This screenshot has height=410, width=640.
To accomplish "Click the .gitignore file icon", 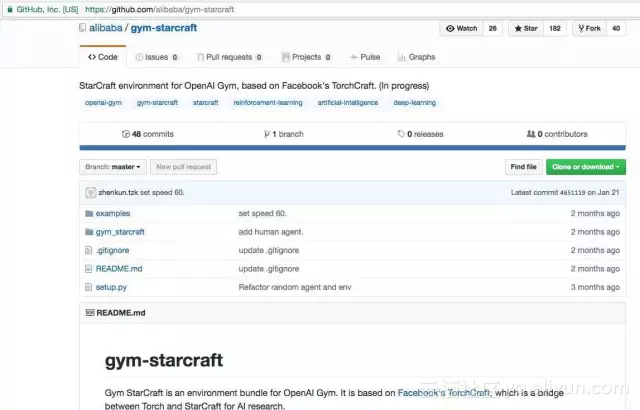I will [x=89, y=250].
